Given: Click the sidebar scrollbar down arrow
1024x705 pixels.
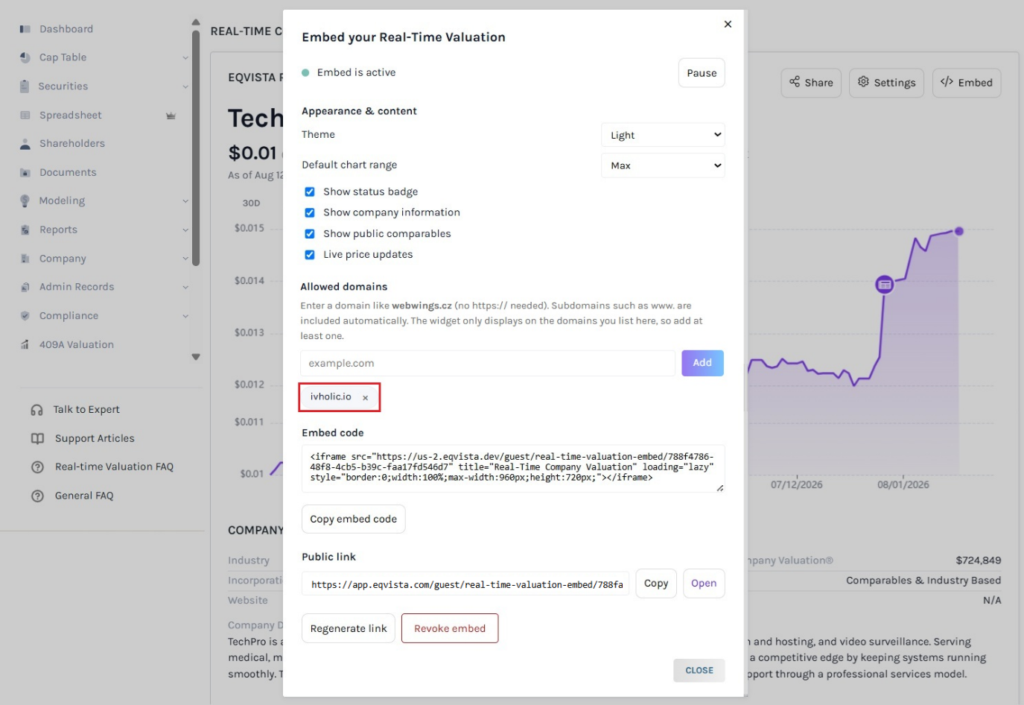Looking at the screenshot, I should (196, 357).
